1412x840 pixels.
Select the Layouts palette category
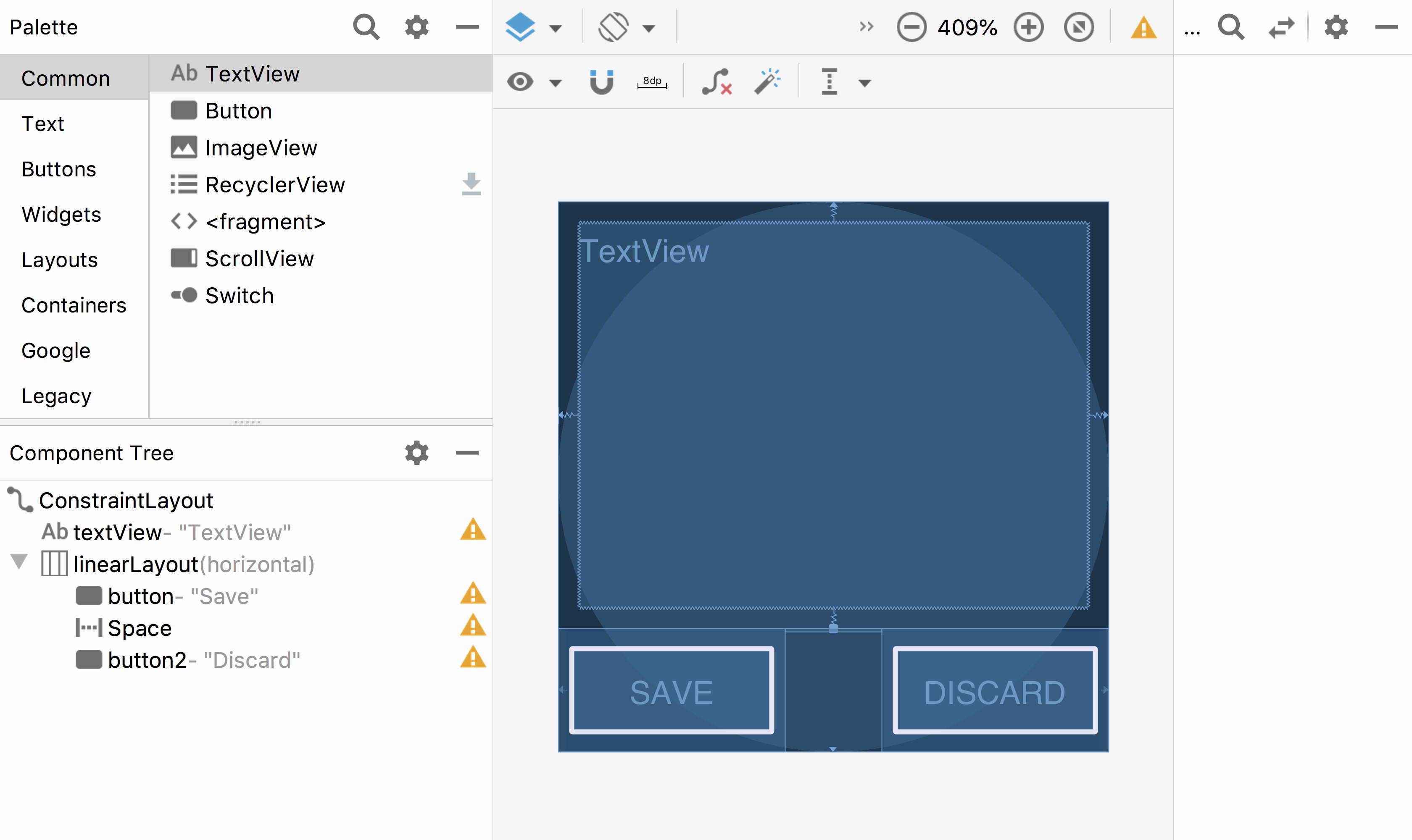(x=60, y=260)
